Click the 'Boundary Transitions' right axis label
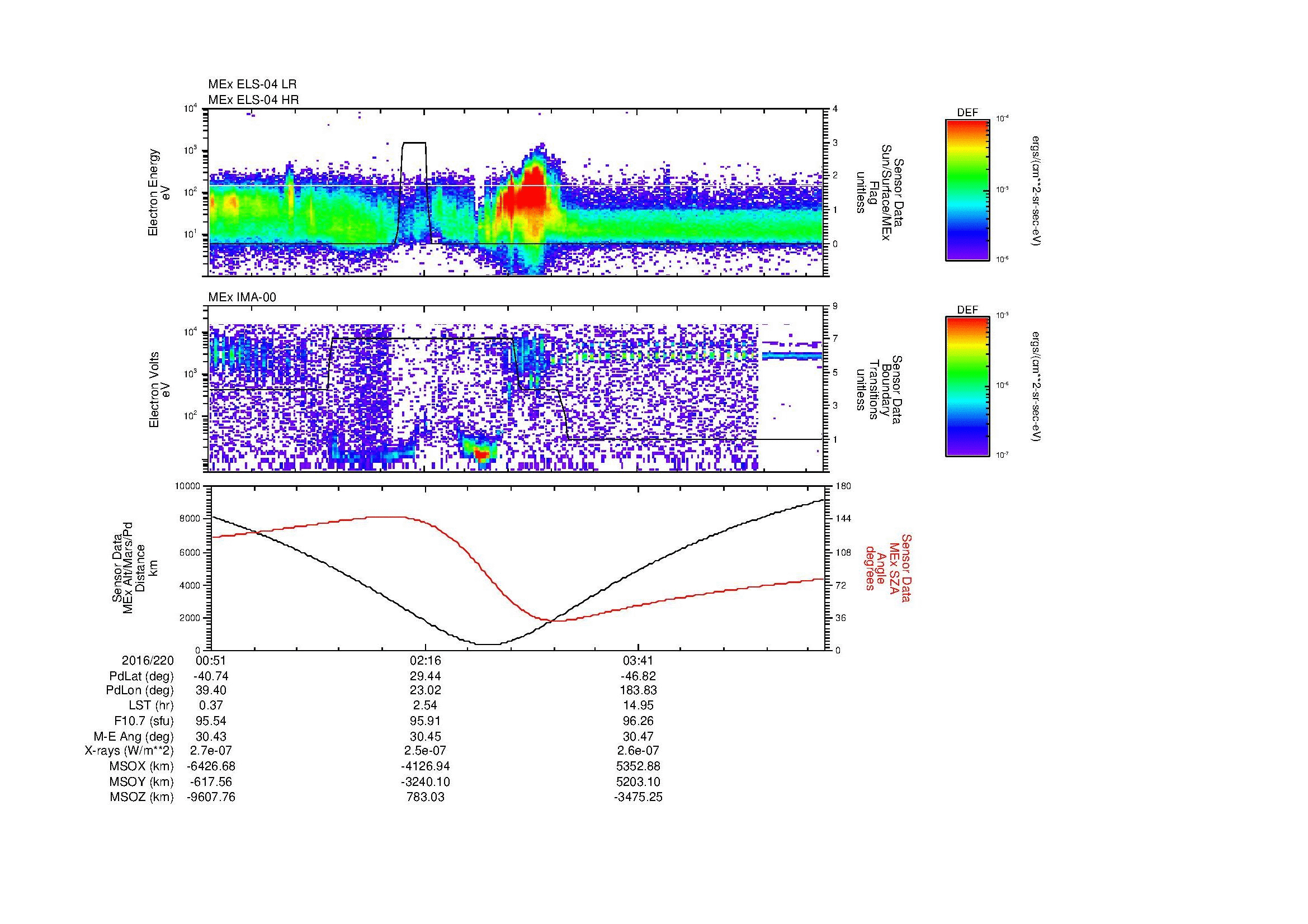1308x924 pixels. 880,390
